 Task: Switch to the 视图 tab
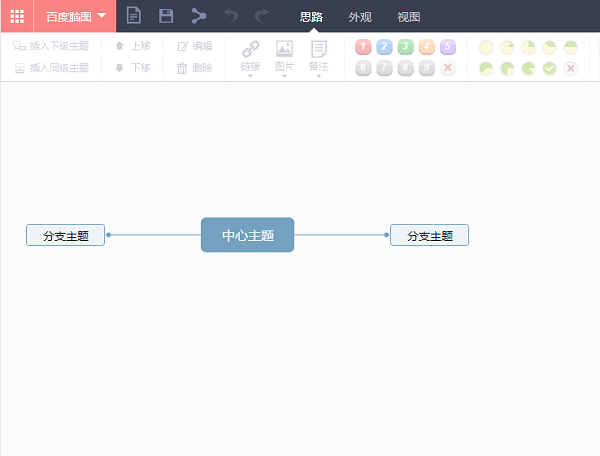(409, 17)
